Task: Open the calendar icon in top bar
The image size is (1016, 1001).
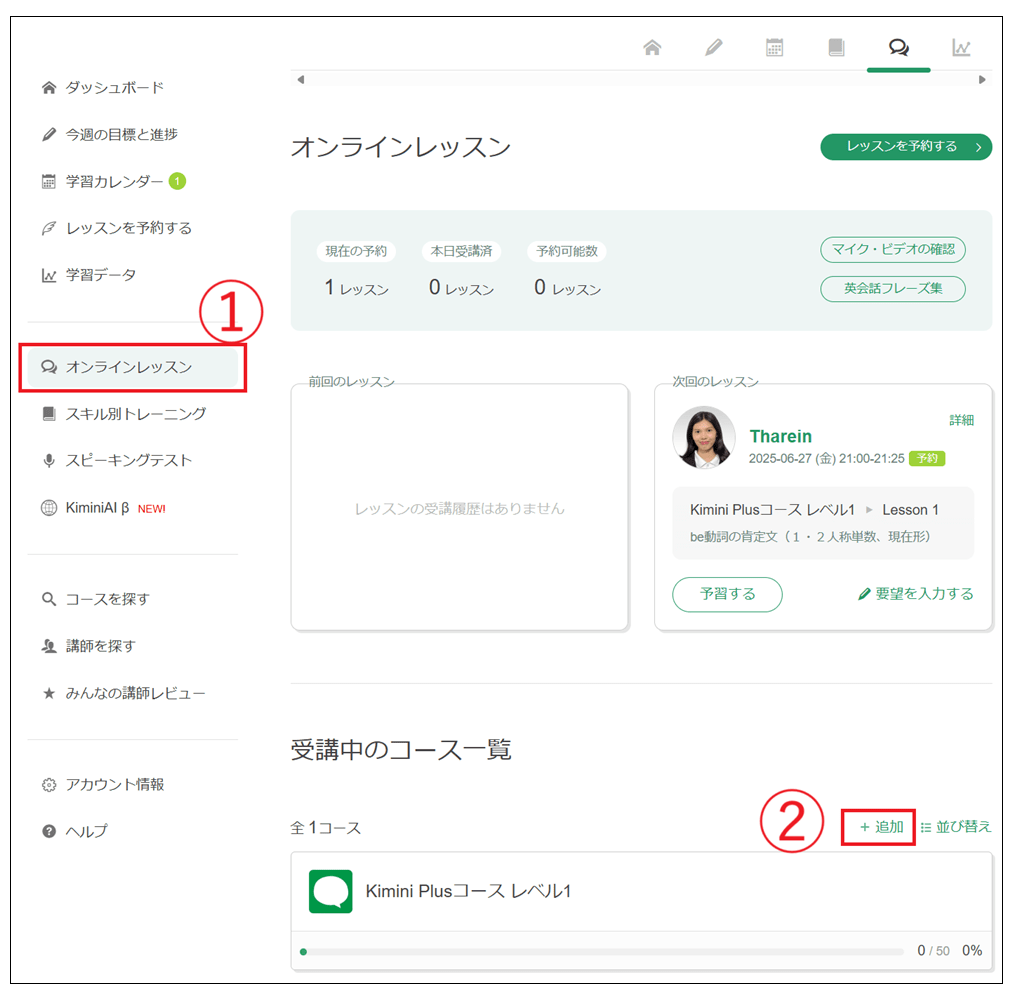Action: pyautogui.click(x=775, y=48)
